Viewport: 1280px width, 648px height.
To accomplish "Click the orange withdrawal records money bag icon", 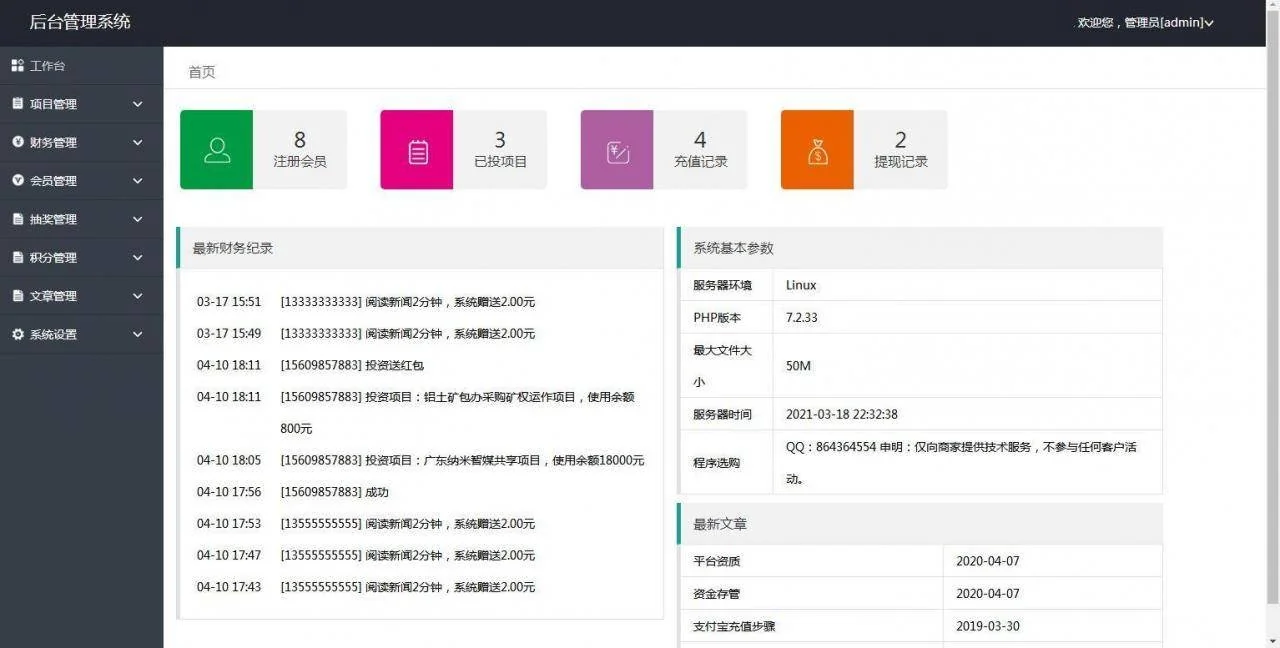I will pyautogui.click(x=817, y=150).
